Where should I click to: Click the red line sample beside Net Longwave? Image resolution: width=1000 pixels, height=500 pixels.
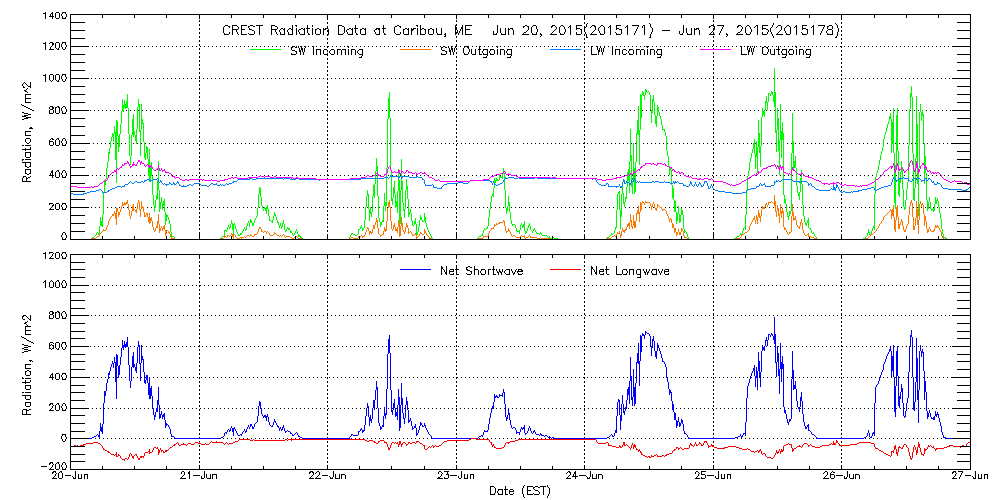(x=559, y=270)
